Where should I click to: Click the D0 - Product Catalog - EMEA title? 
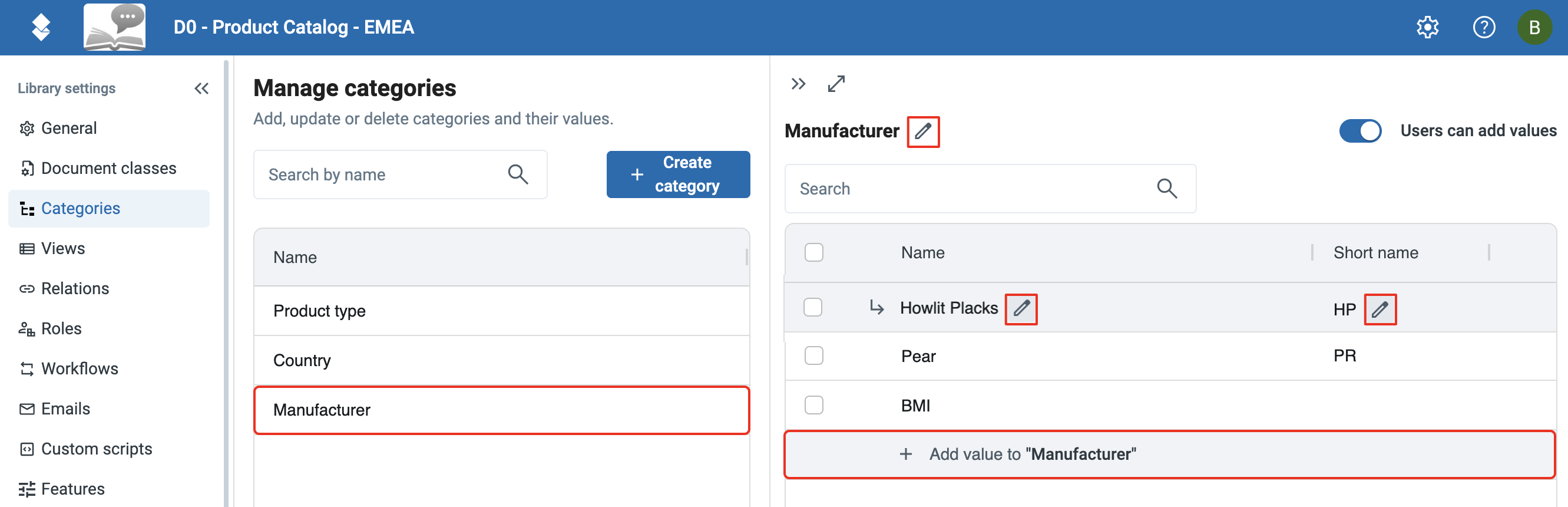[294, 28]
